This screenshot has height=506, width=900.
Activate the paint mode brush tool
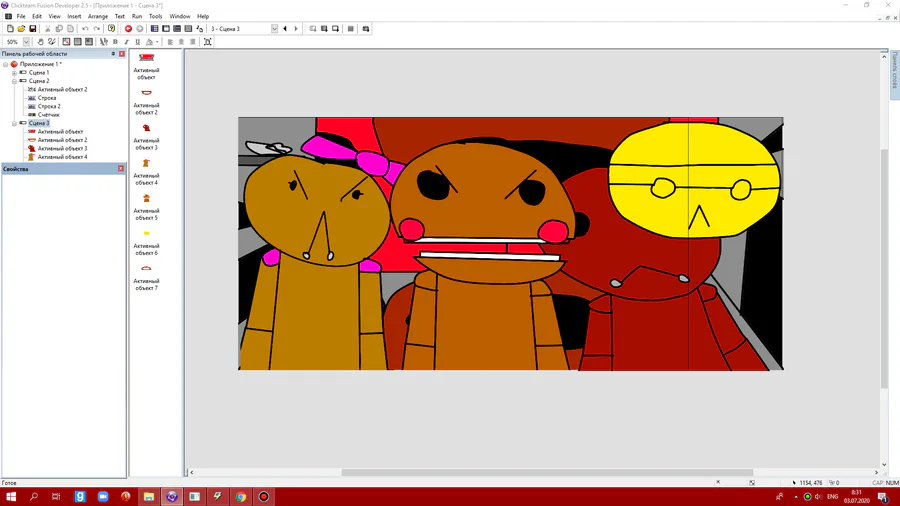click(52, 42)
